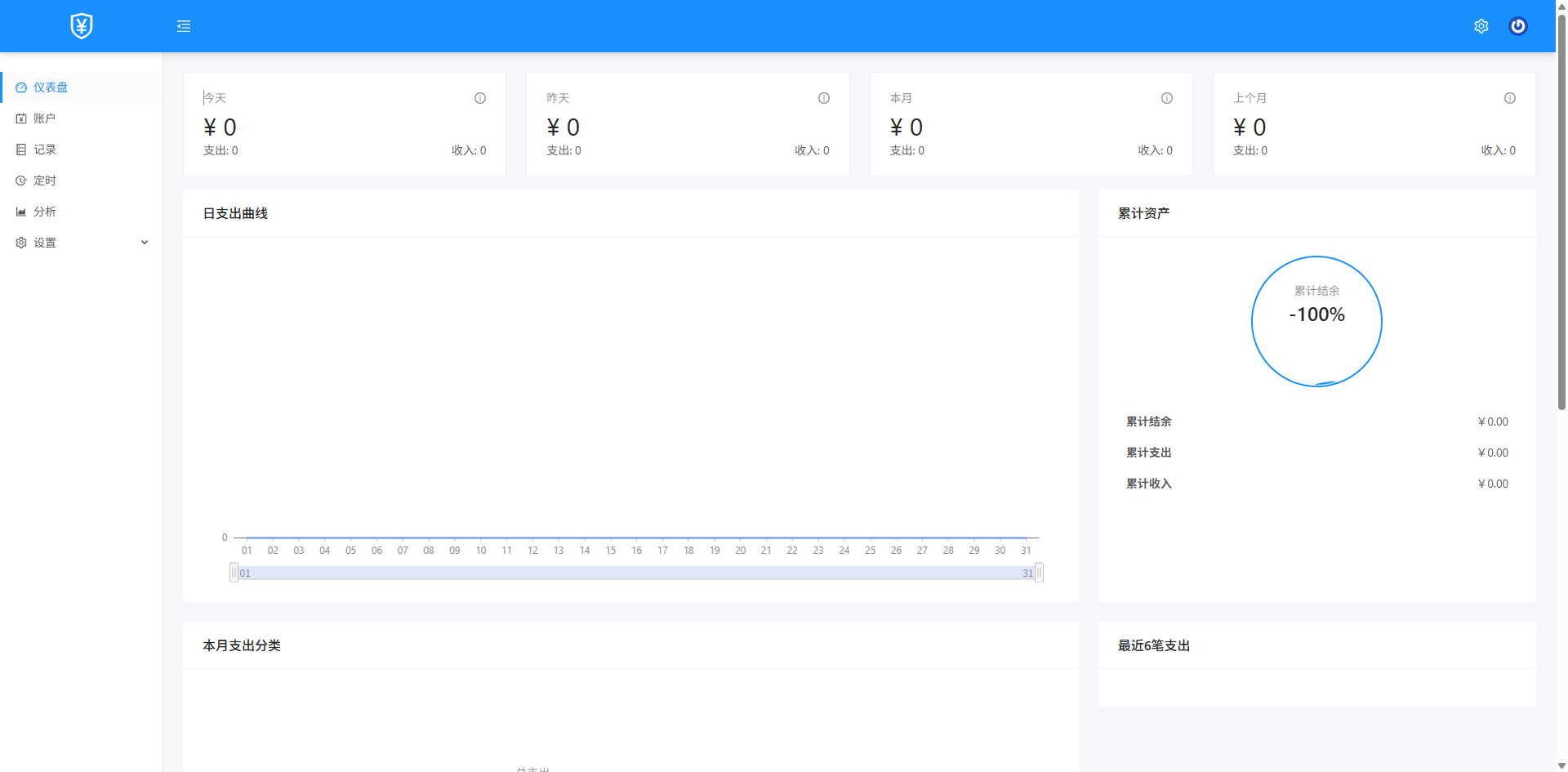Open the settings gear in top header
The height and width of the screenshot is (772, 1568).
[1481, 26]
